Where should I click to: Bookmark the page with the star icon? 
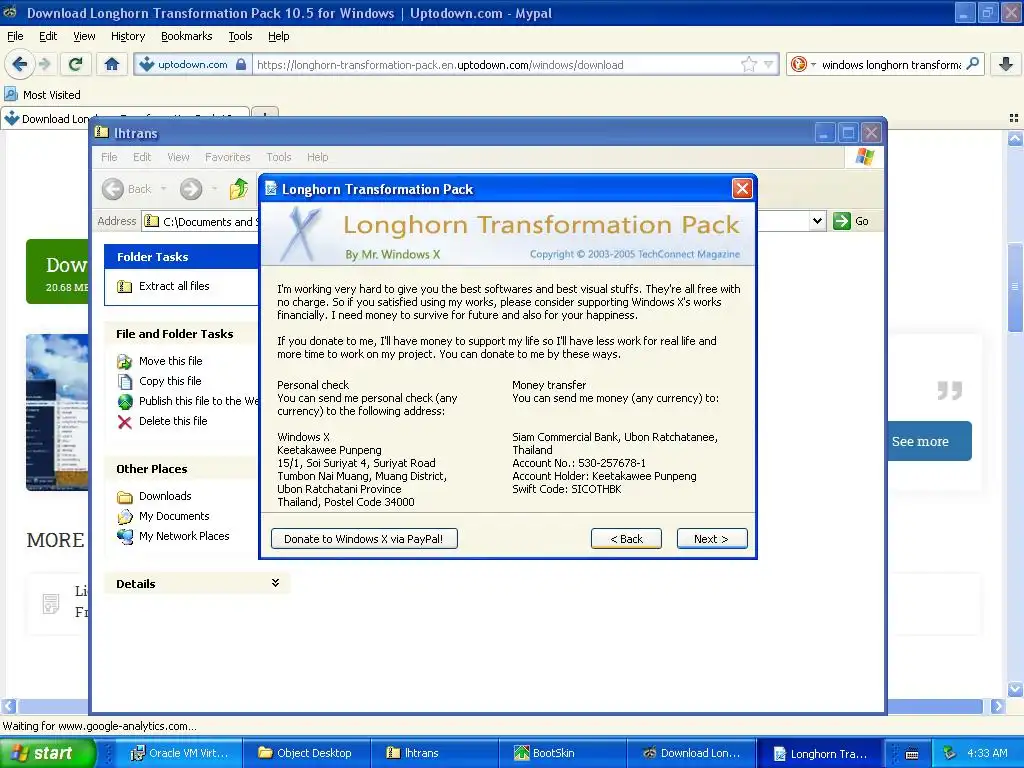[748, 64]
